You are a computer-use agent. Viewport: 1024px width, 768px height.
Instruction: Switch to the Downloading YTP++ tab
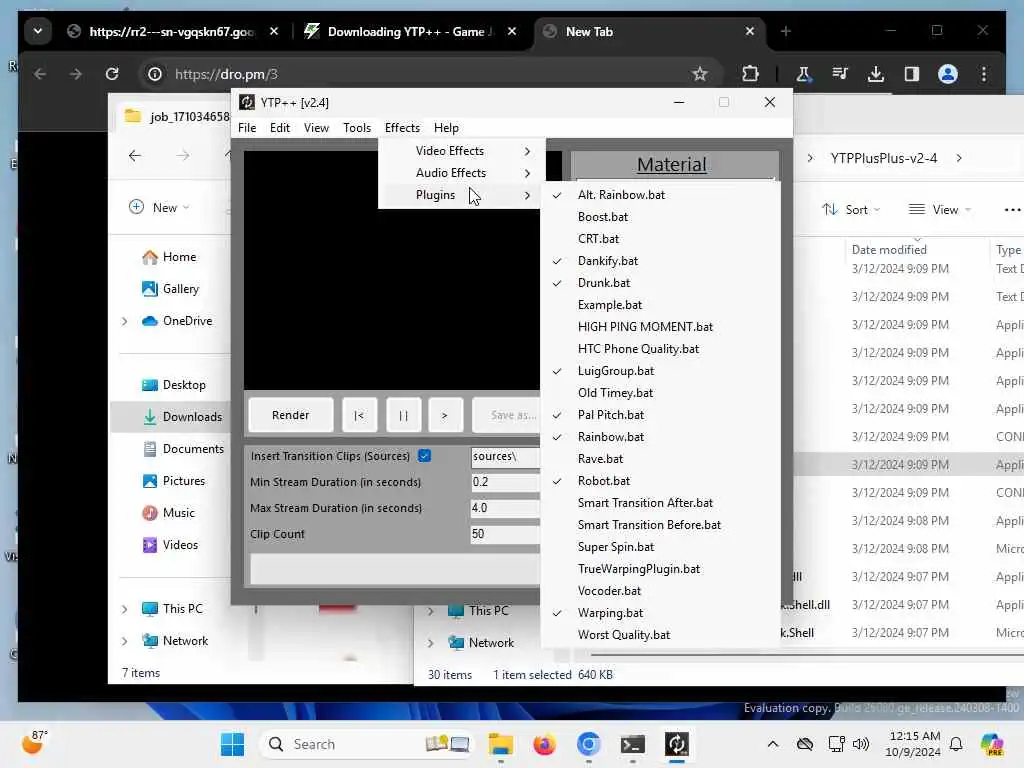pyautogui.click(x=408, y=31)
